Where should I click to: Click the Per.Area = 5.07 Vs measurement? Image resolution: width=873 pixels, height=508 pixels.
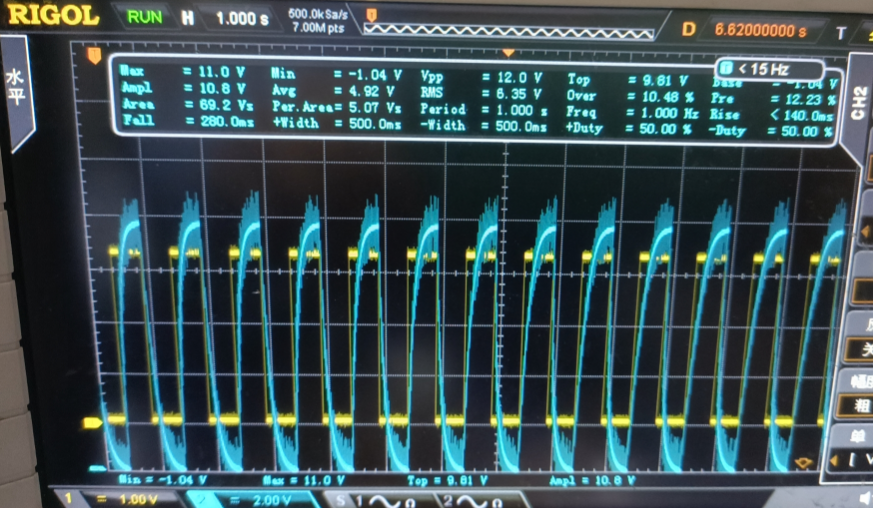pos(336,107)
